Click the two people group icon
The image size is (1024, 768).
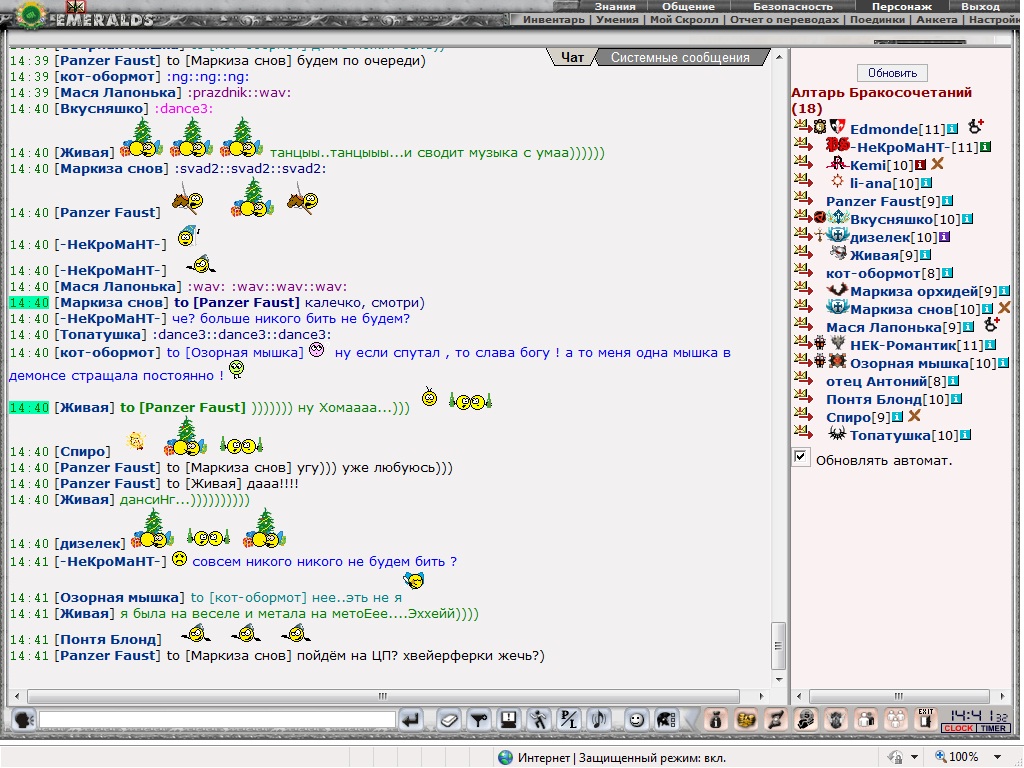pyautogui.click(x=866, y=720)
